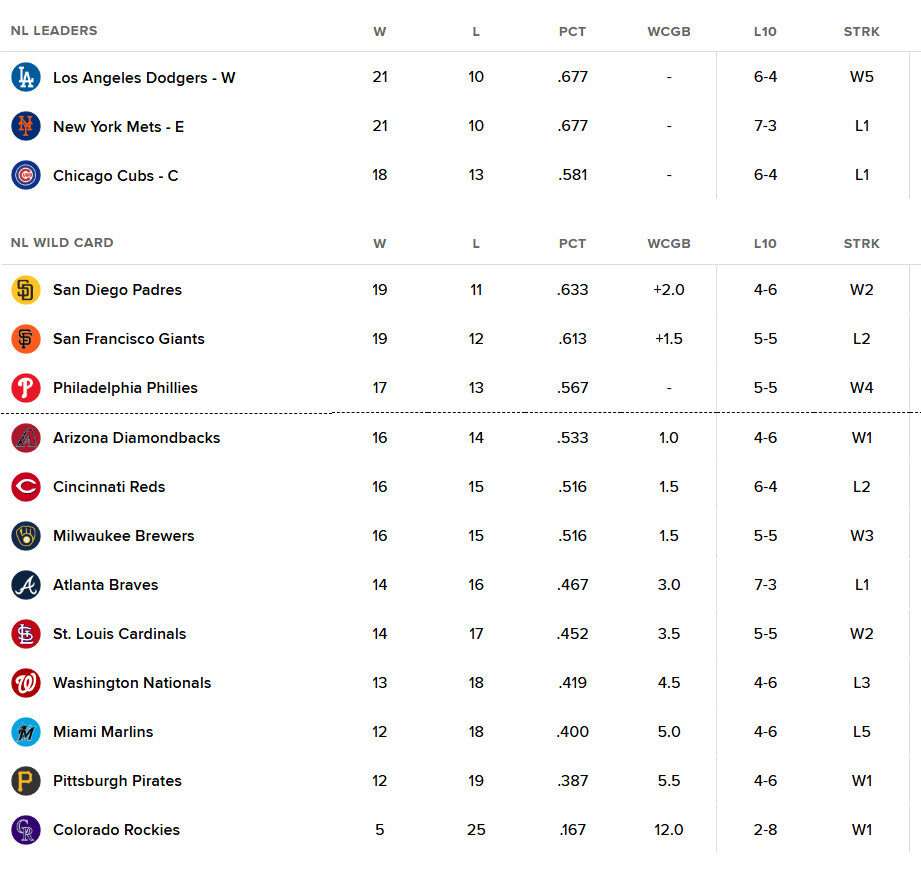Open the Chicago Cubs logo icon
This screenshot has width=921, height=872.
click(x=26, y=175)
